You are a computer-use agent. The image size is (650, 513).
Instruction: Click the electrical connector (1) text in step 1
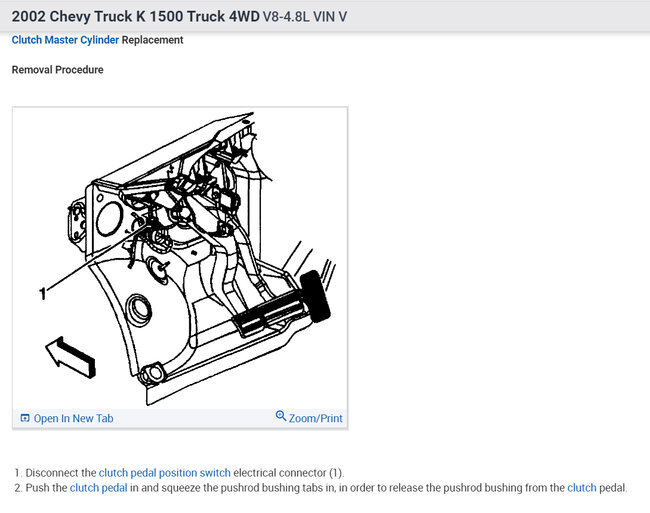[289, 473]
